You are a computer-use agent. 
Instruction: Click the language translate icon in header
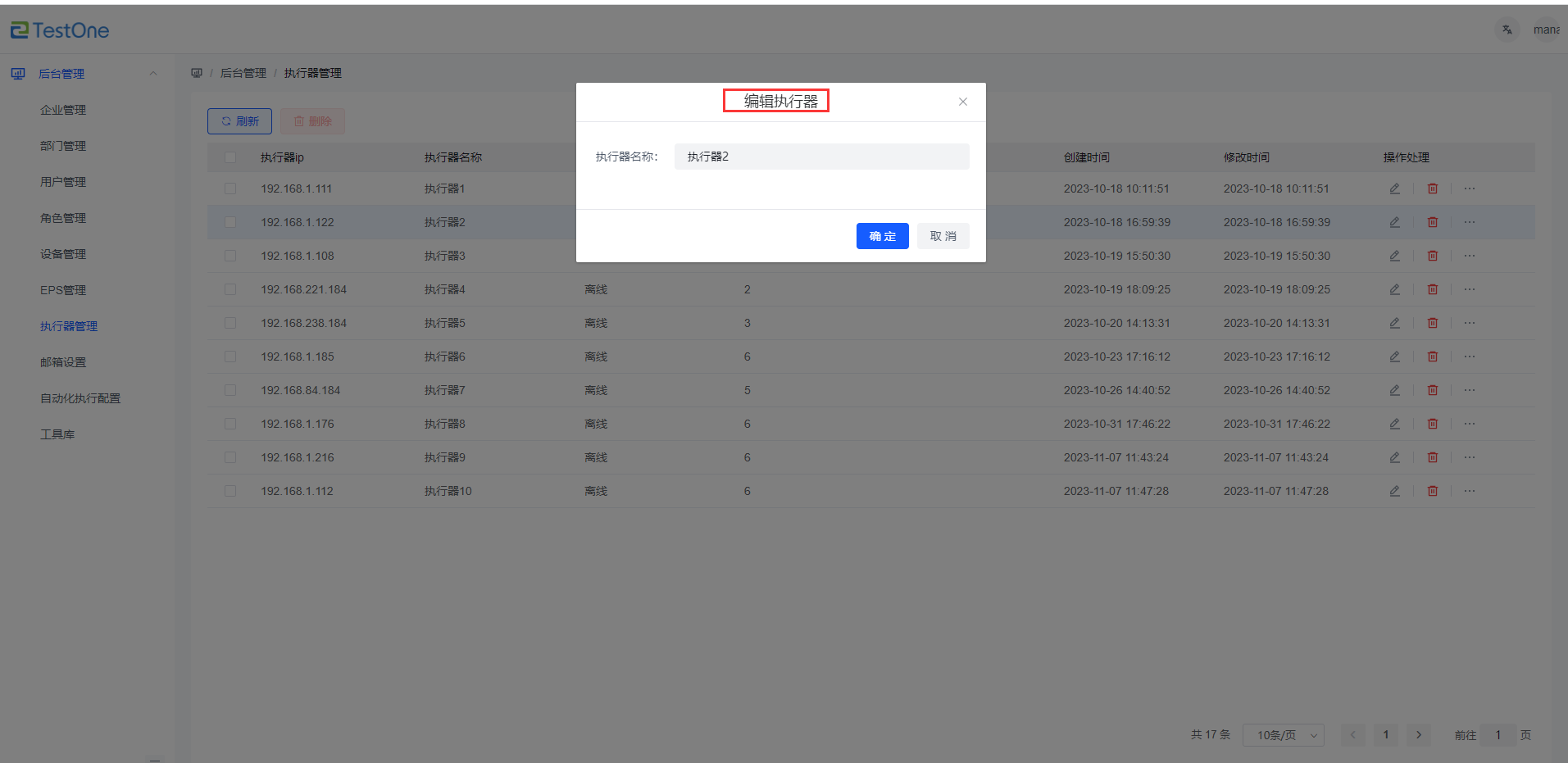[x=1507, y=30]
